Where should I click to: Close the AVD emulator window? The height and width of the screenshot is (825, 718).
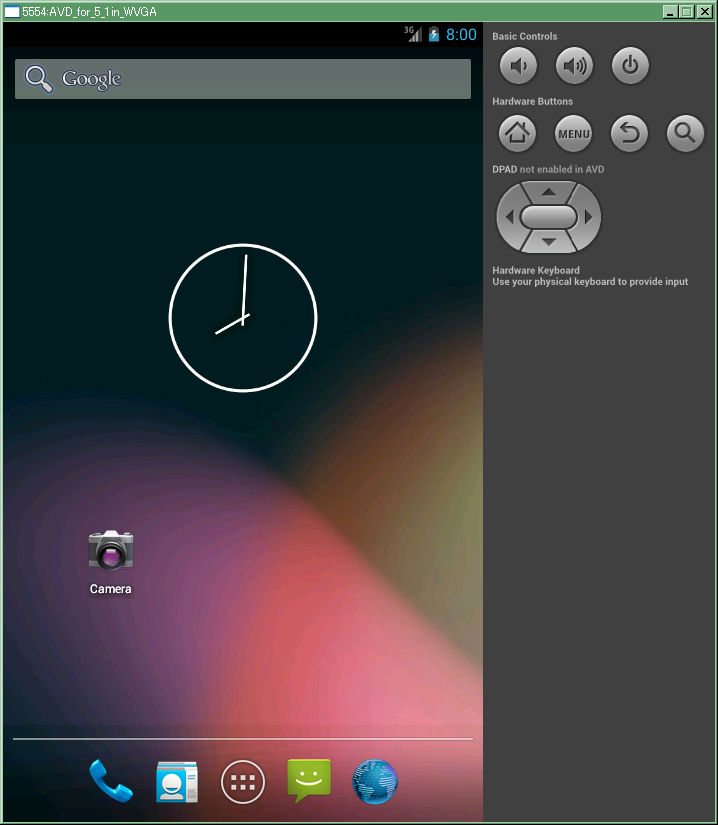pos(704,12)
